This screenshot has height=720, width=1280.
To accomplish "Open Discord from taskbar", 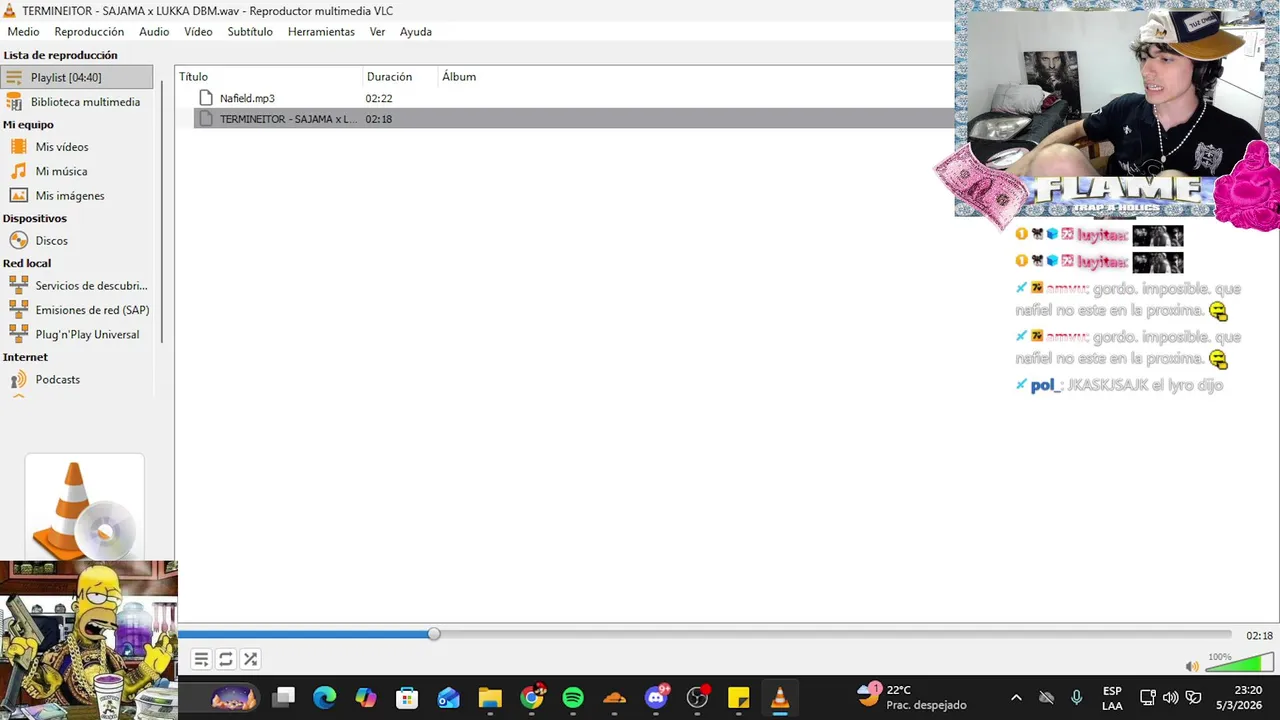I will pos(656,697).
